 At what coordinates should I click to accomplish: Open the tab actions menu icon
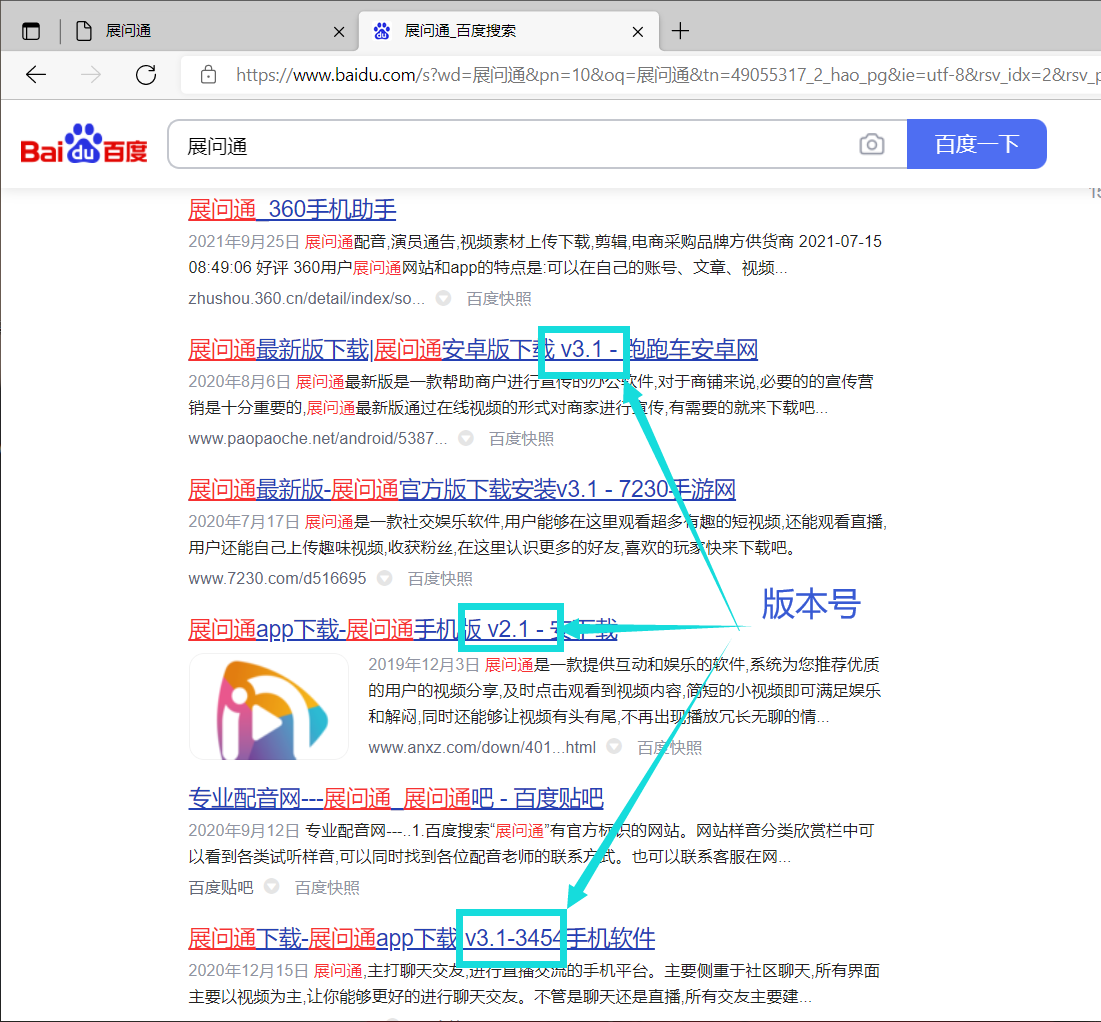(x=31, y=31)
